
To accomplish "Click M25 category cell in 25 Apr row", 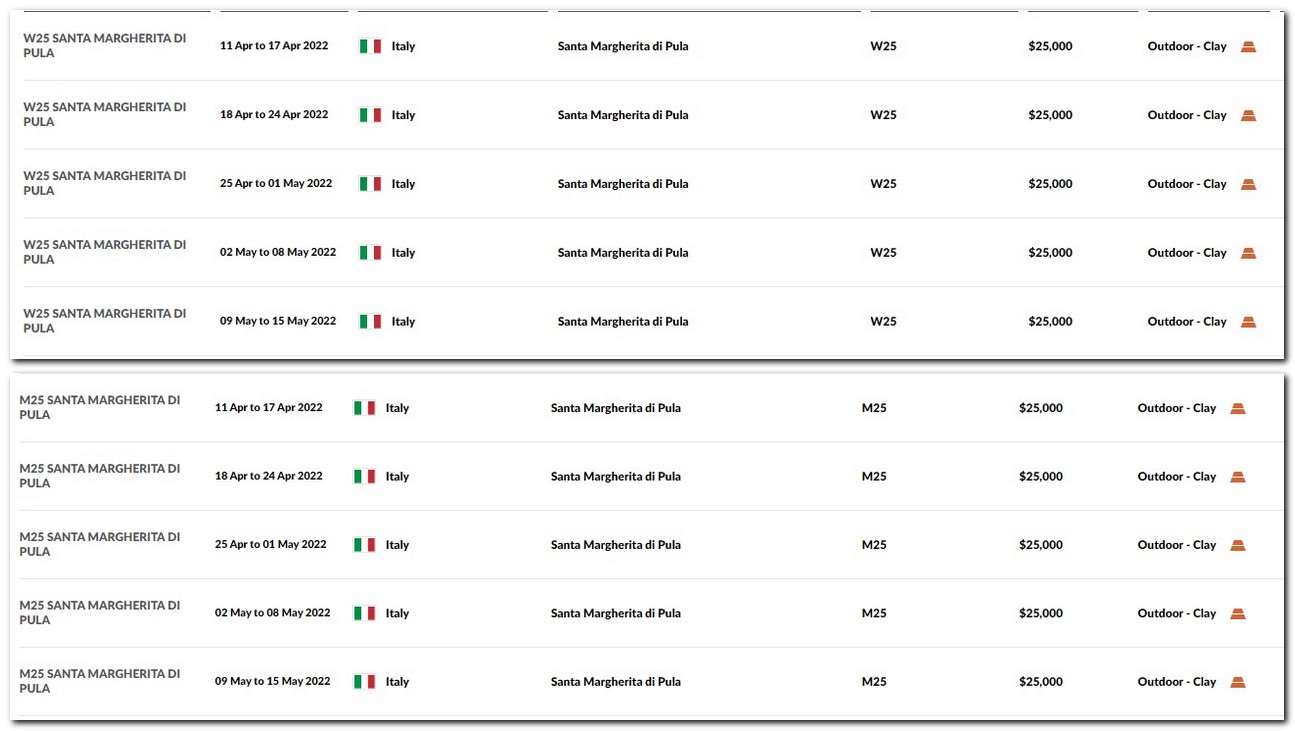I will [x=874, y=545].
